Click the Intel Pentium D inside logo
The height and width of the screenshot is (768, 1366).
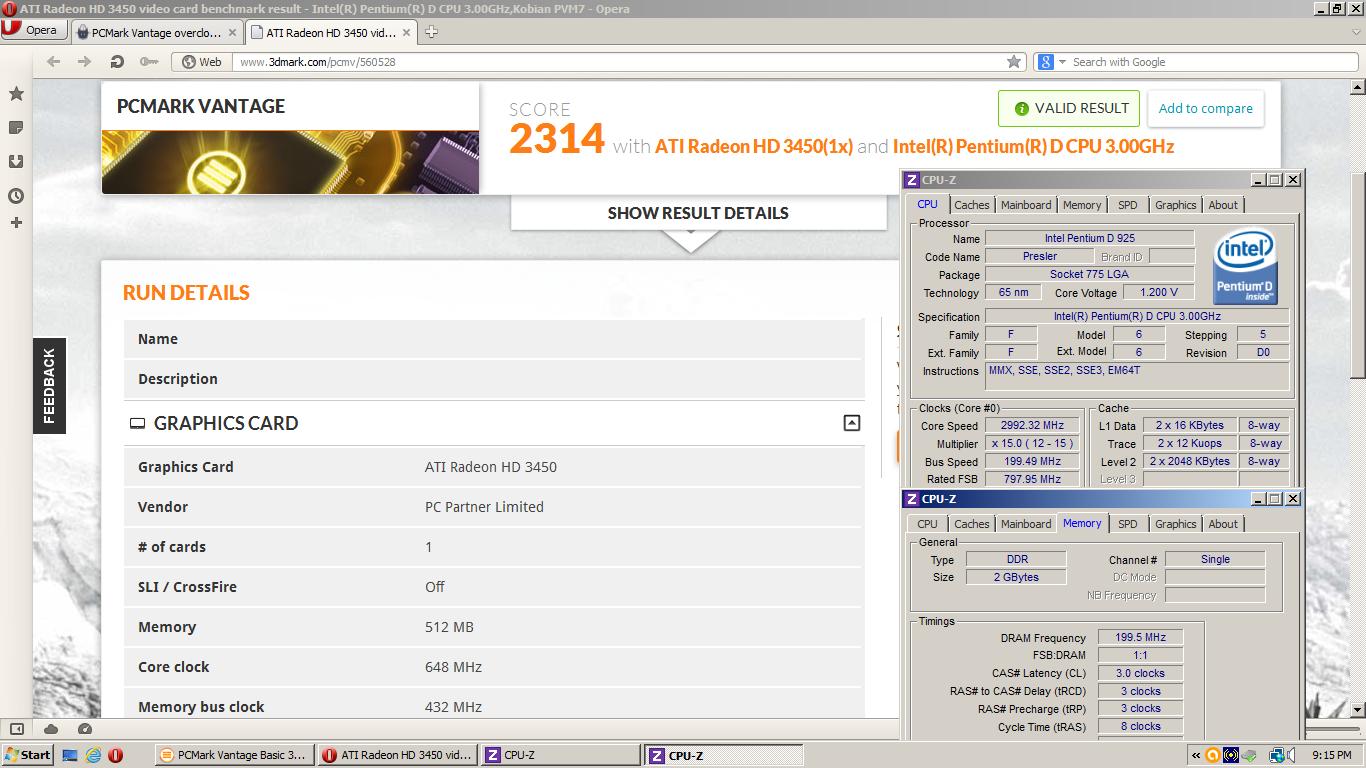point(1245,267)
